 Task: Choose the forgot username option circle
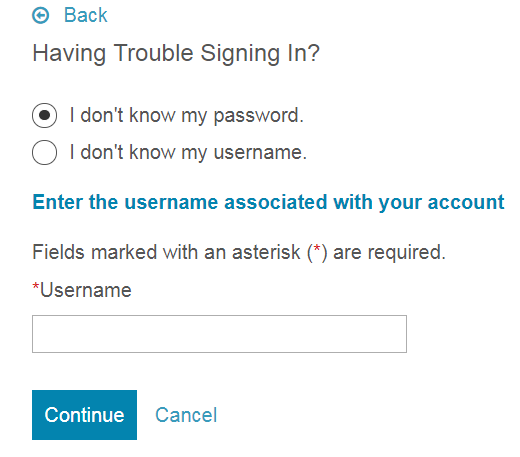44,152
